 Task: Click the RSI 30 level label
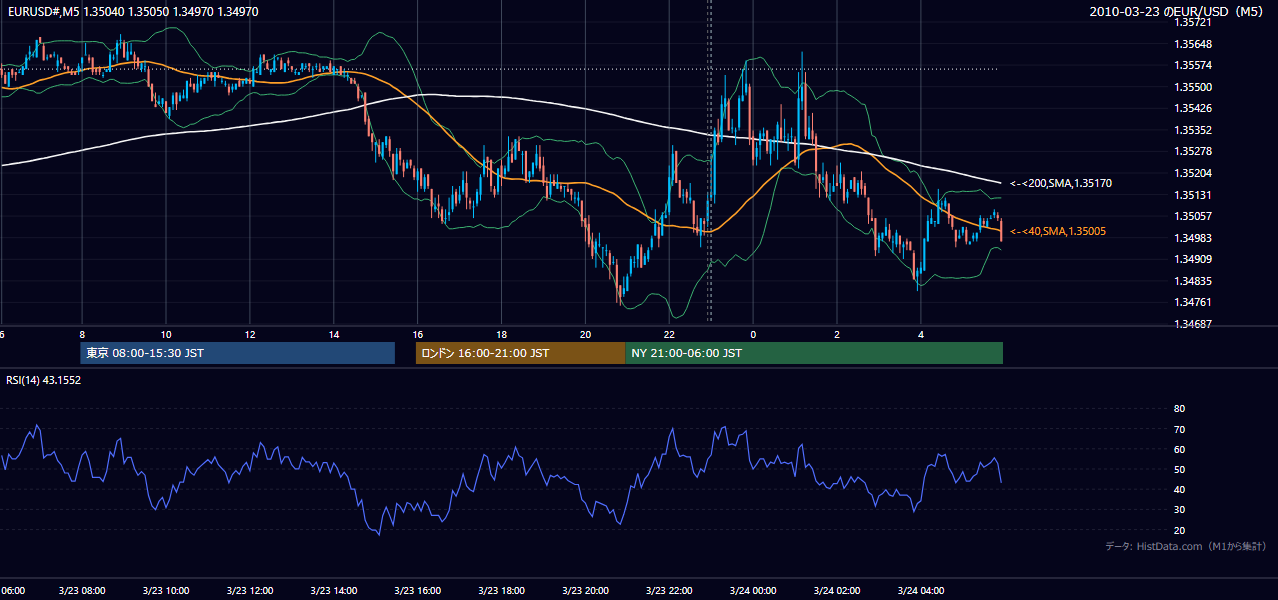point(1179,510)
